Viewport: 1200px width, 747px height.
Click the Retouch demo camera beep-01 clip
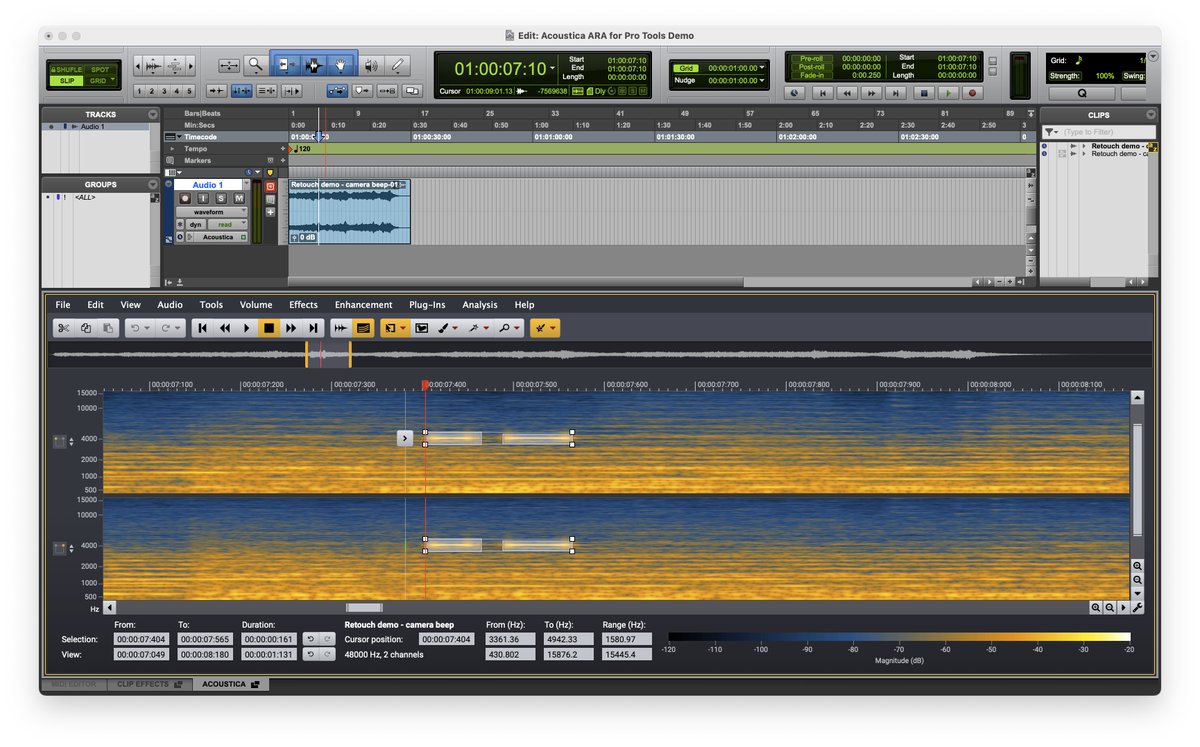(349, 211)
